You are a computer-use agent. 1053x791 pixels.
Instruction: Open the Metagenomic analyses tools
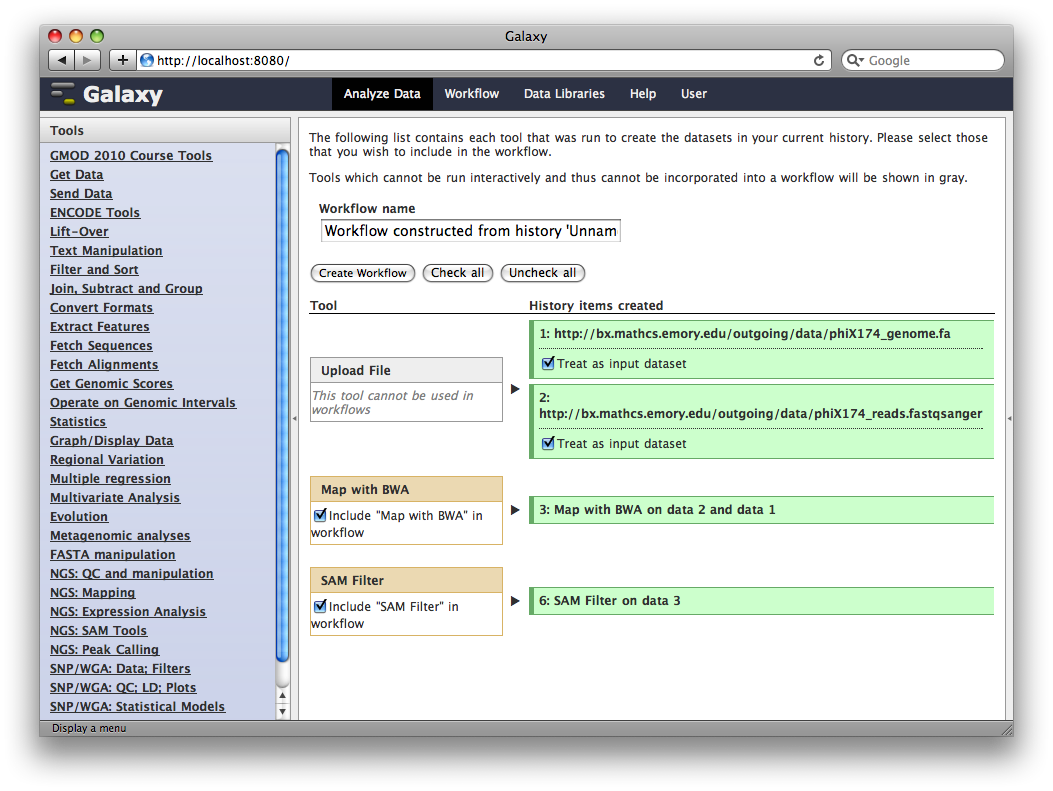120,536
